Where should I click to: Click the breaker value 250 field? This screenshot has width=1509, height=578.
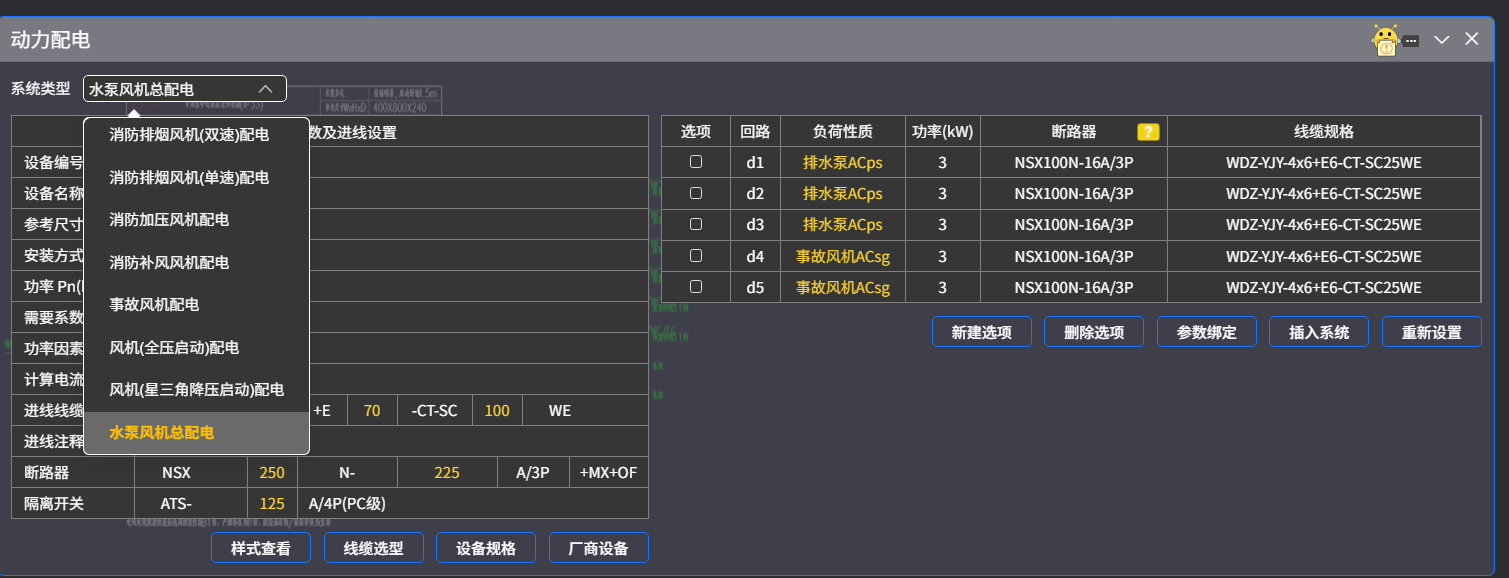coord(272,473)
